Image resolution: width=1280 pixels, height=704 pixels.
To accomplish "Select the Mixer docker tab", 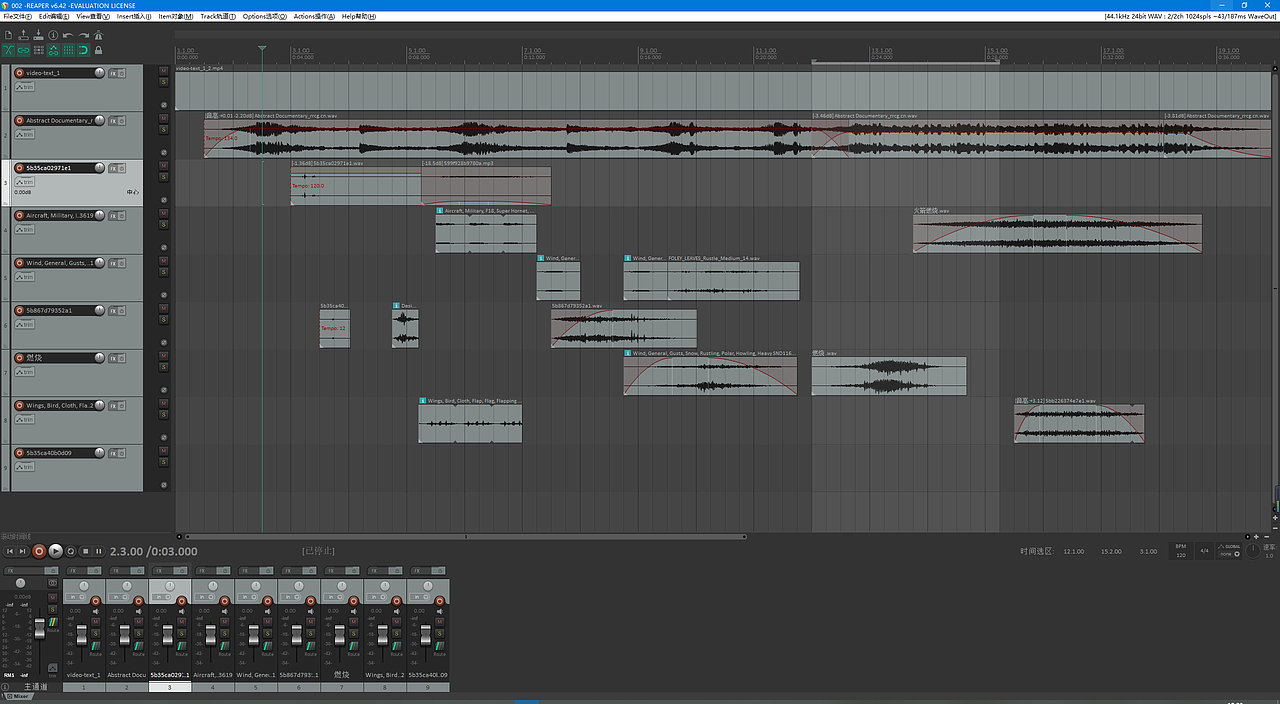I will pyautogui.click(x=18, y=696).
